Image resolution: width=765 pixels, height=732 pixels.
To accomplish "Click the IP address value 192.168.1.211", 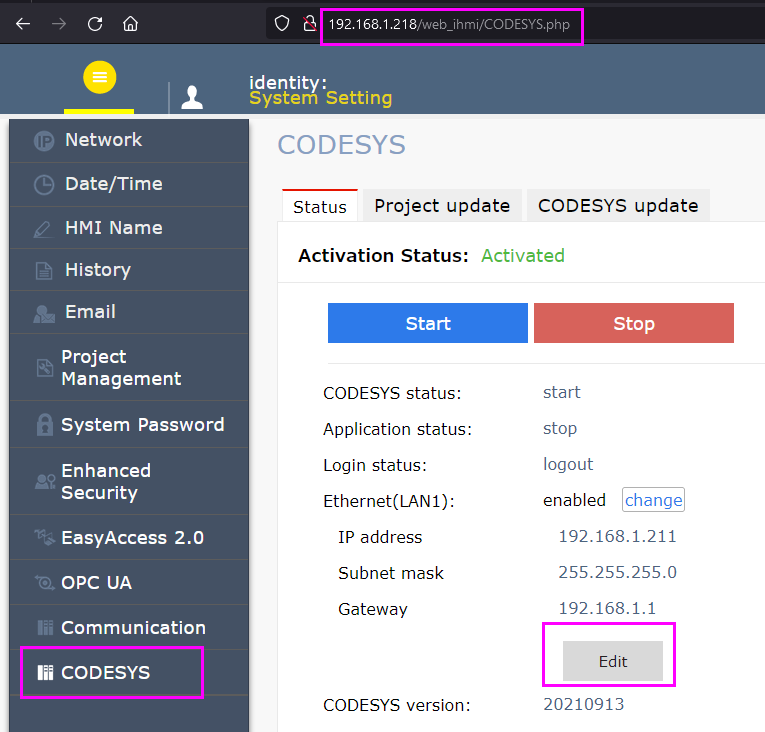I will tap(618, 536).
